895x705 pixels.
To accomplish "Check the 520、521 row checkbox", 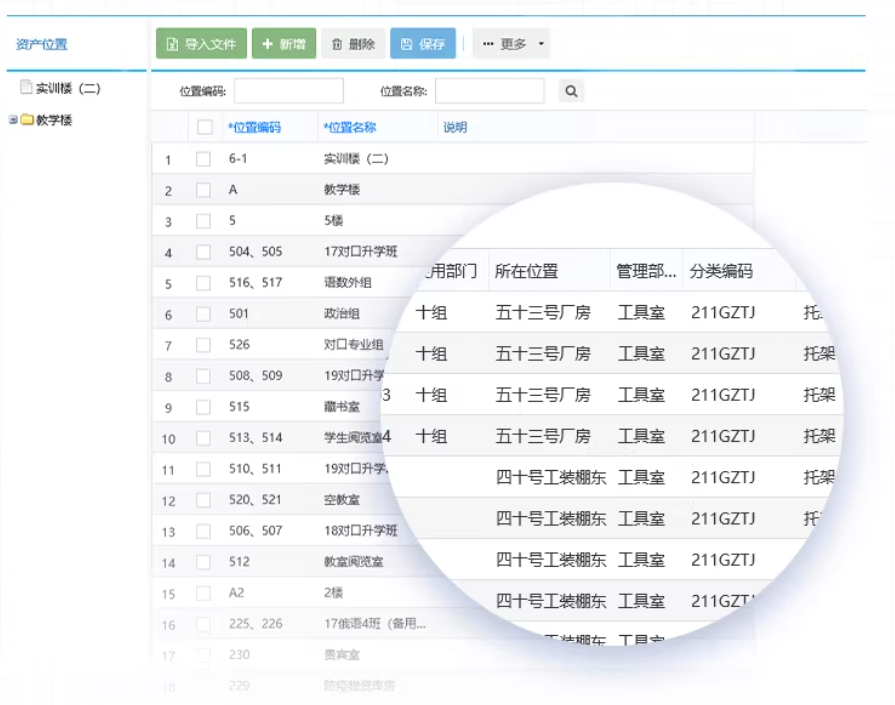I will [x=203, y=500].
